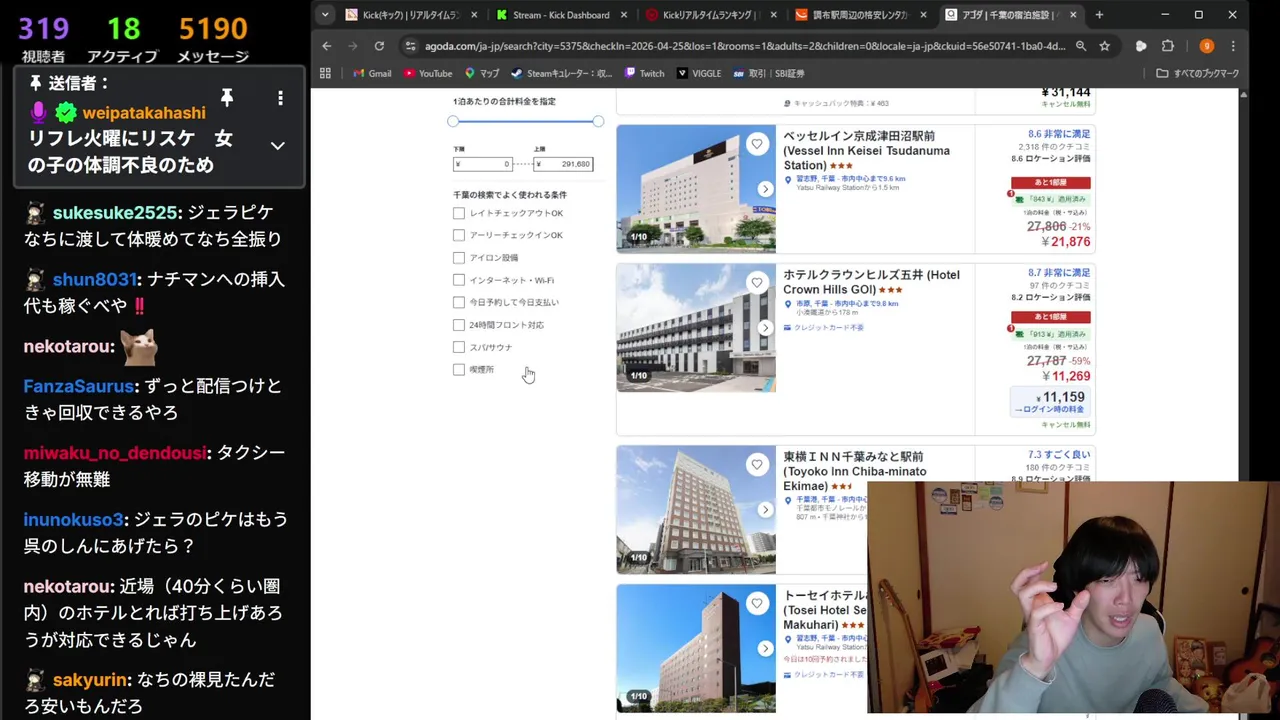Add a new browser tab
This screenshot has width=1280, height=720.
[1099, 15]
